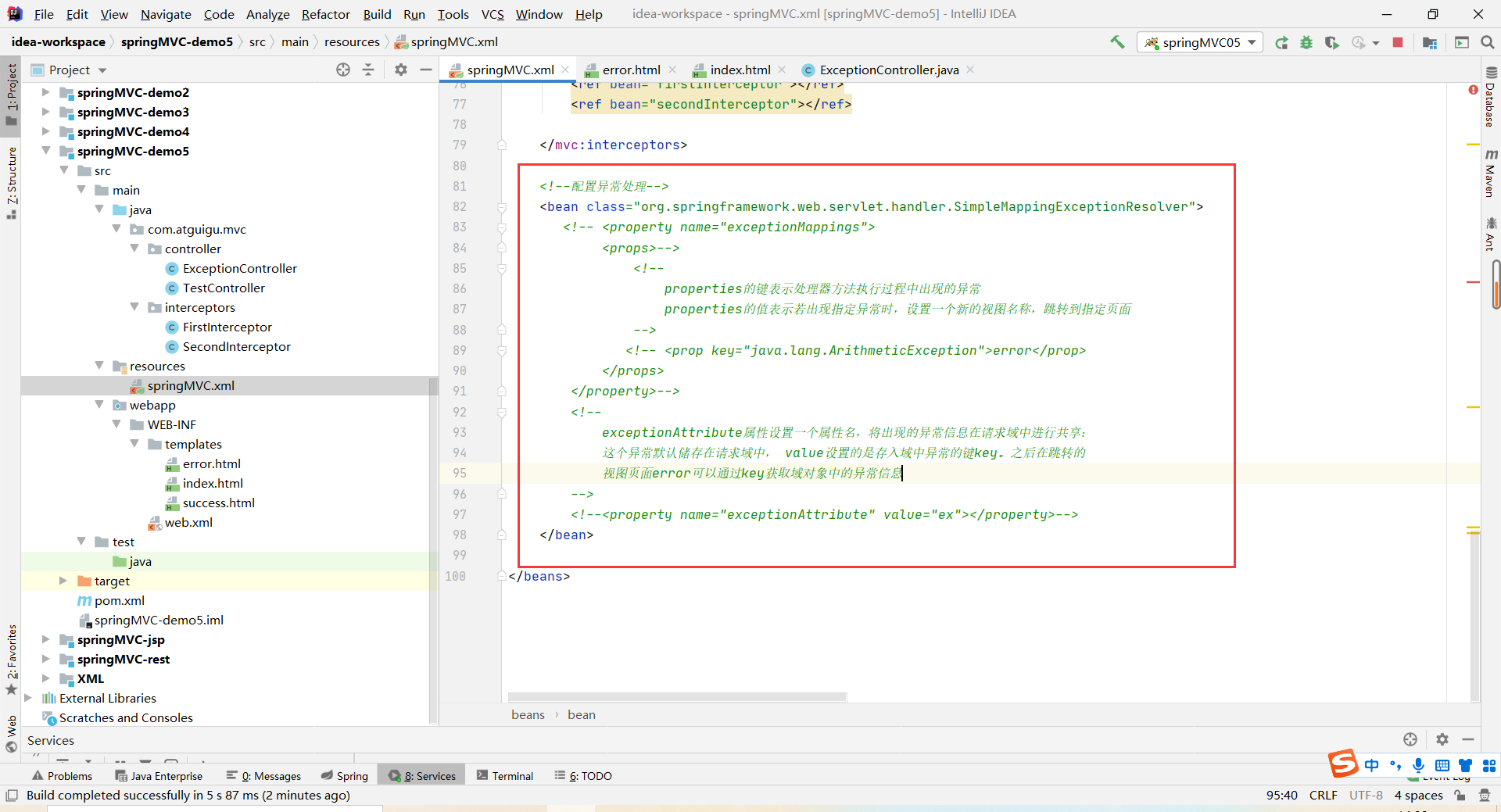This screenshot has height=812, width=1501.
Task: Click the editor horizontal scrollbar
Action: [x=677, y=696]
